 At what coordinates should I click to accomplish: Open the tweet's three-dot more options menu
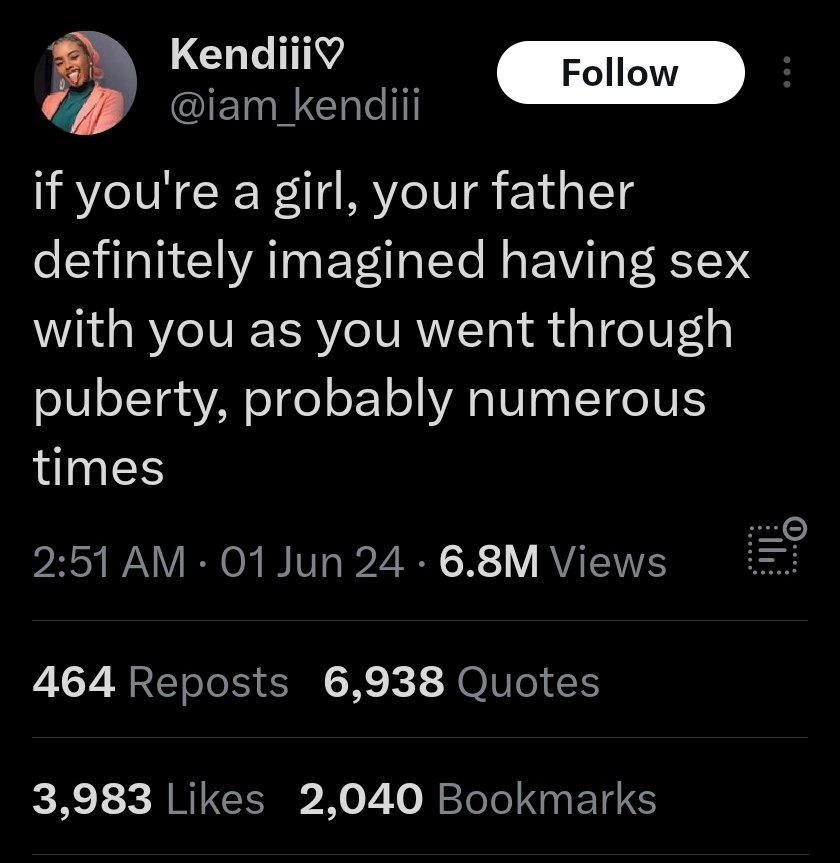click(786, 73)
